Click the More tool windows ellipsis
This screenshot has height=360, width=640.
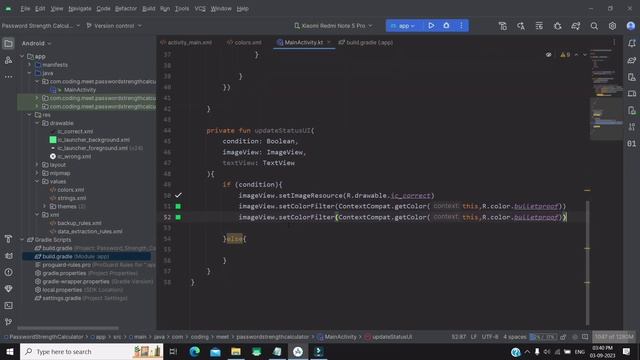point(8,77)
